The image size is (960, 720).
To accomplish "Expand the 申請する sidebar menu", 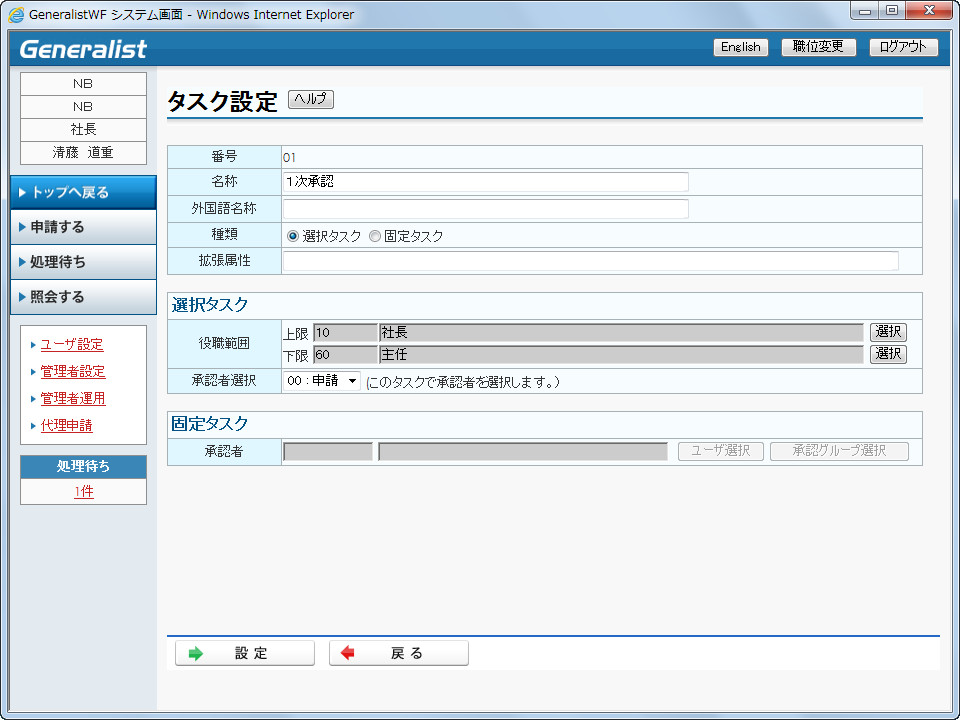I will point(84,227).
